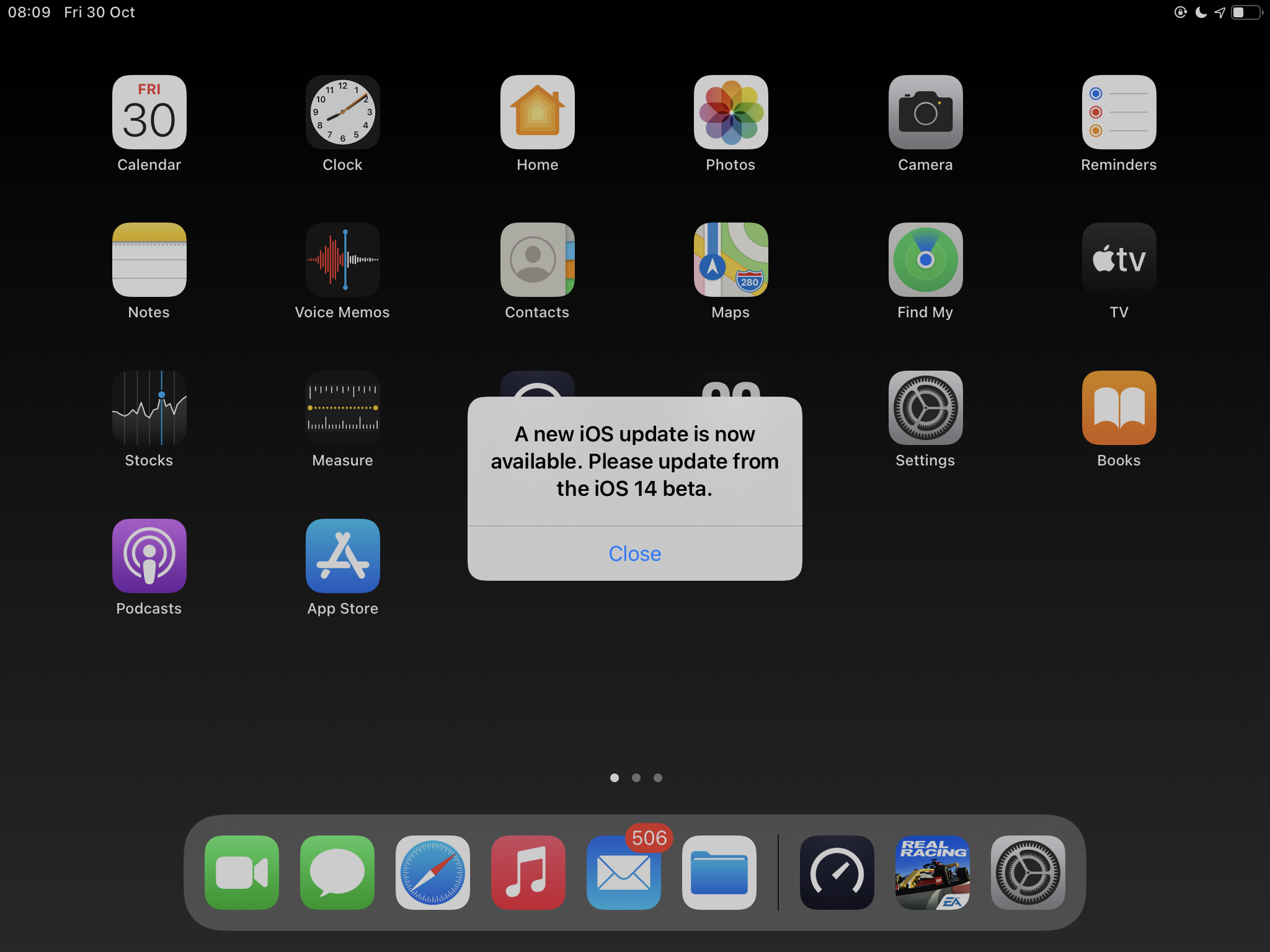Viewport: 1270px width, 952px height.
Task: Open the Measure app
Action: [x=342, y=408]
